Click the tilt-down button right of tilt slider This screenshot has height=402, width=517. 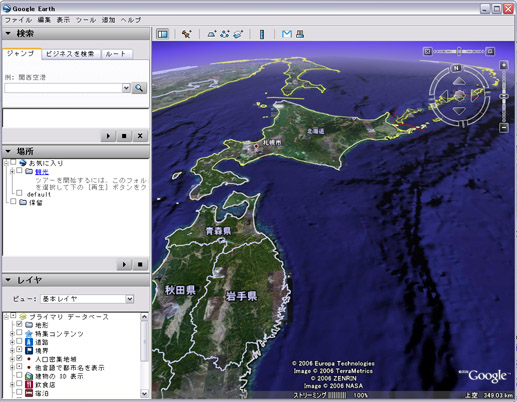tap(490, 51)
